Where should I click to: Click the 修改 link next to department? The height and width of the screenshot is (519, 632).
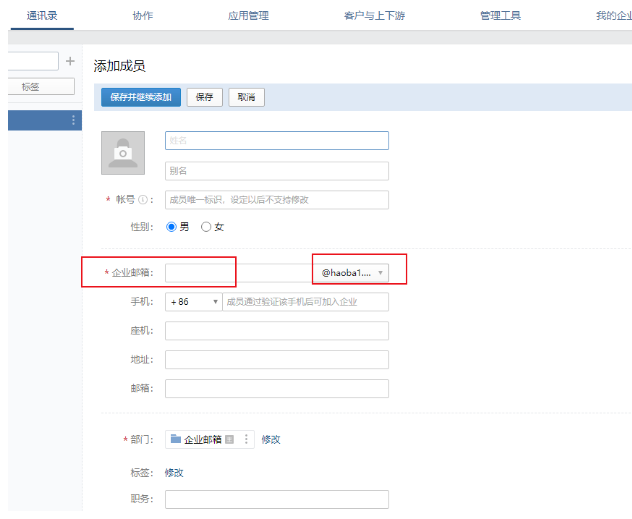(271, 439)
